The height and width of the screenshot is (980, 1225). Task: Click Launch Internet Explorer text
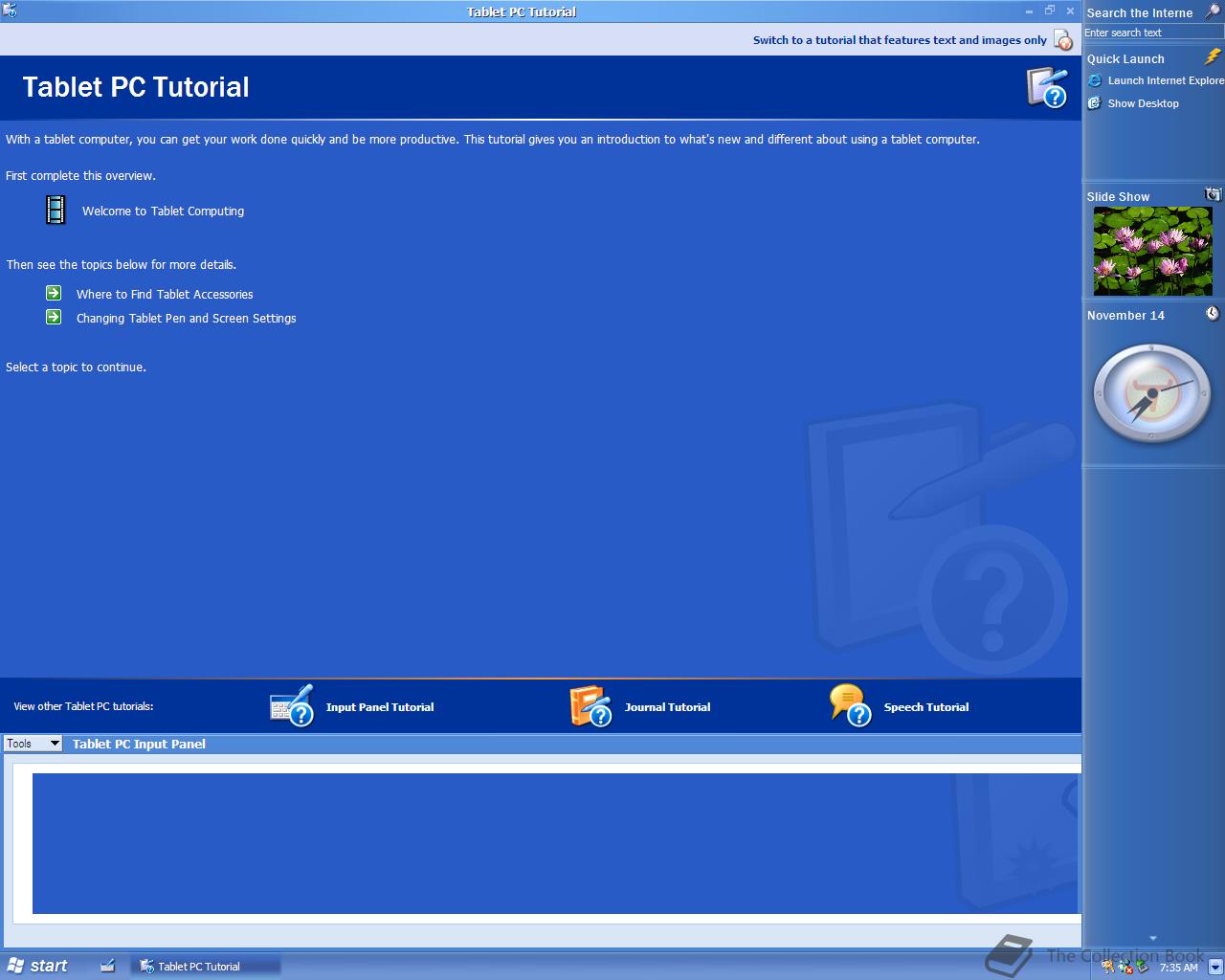point(1166,81)
